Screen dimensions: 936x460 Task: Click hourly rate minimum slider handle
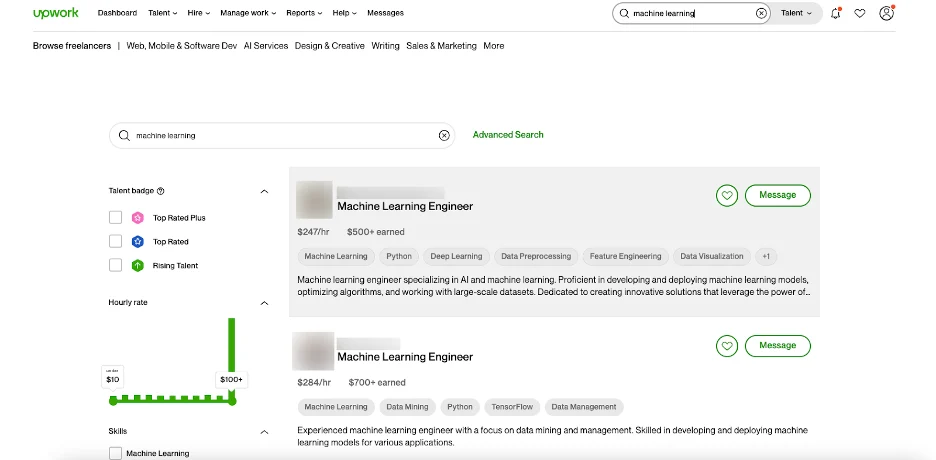(x=113, y=401)
